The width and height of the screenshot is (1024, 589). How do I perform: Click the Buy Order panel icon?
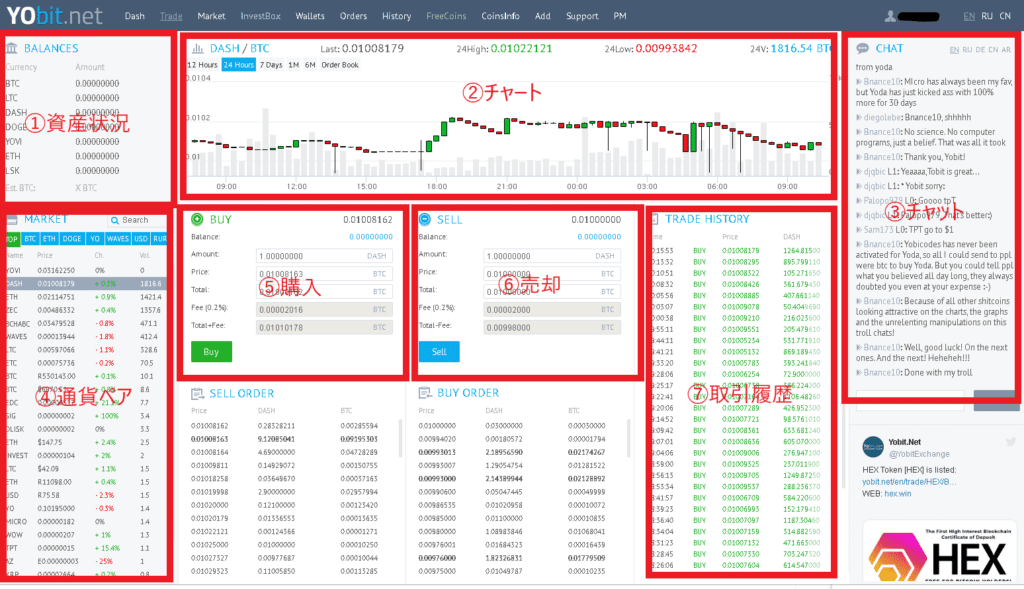point(425,392)
